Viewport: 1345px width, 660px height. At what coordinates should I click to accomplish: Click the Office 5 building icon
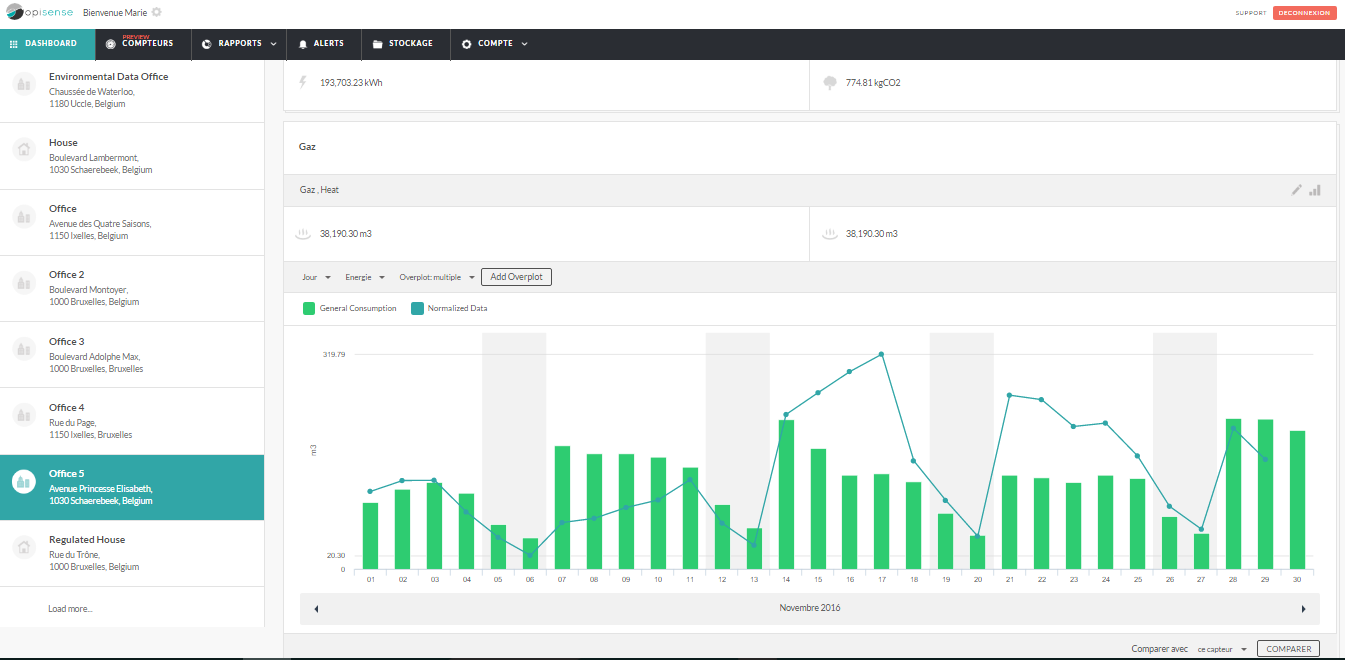coord(23,482)
